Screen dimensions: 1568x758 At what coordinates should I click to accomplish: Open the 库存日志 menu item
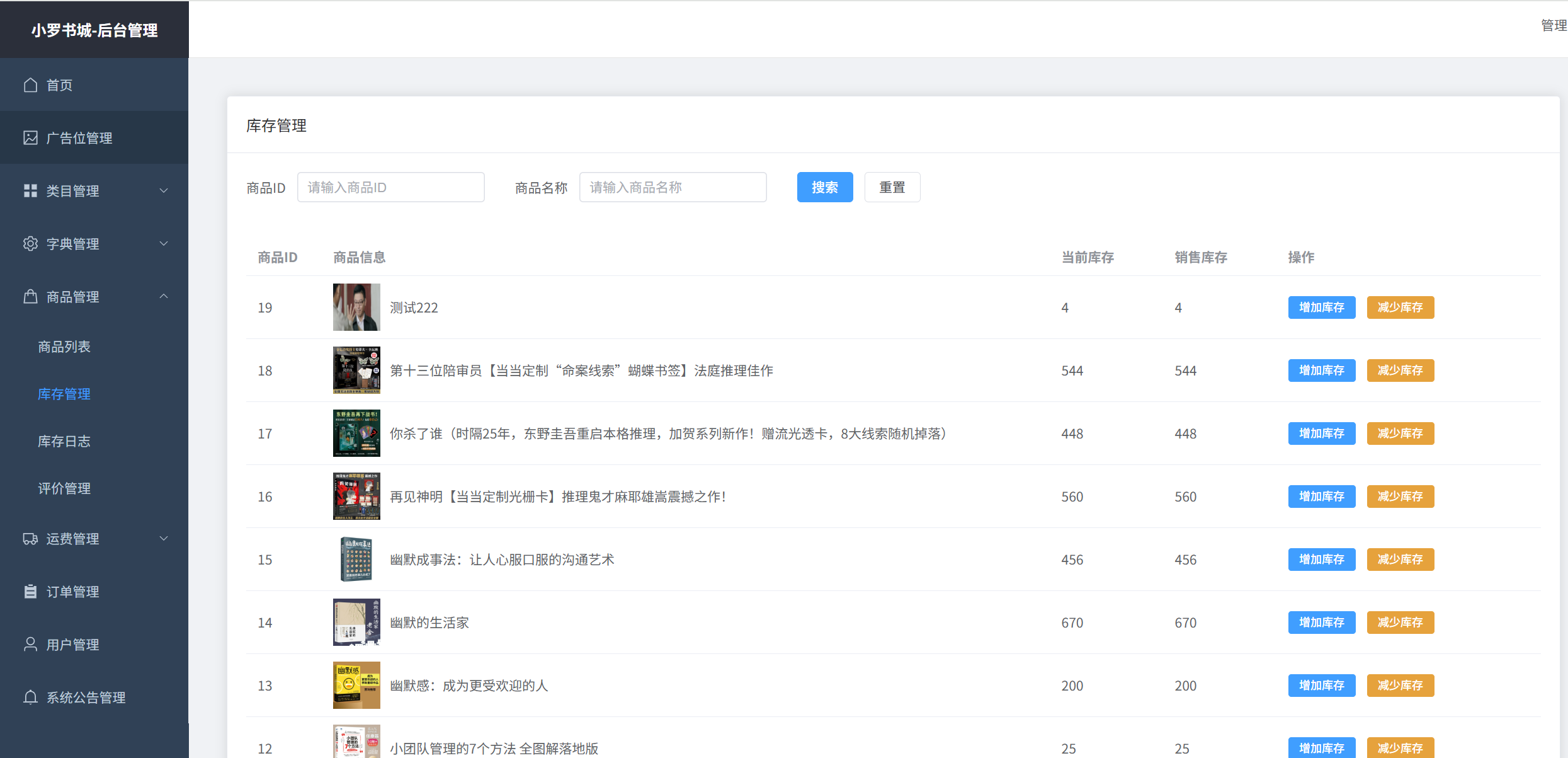click(64, 441)
